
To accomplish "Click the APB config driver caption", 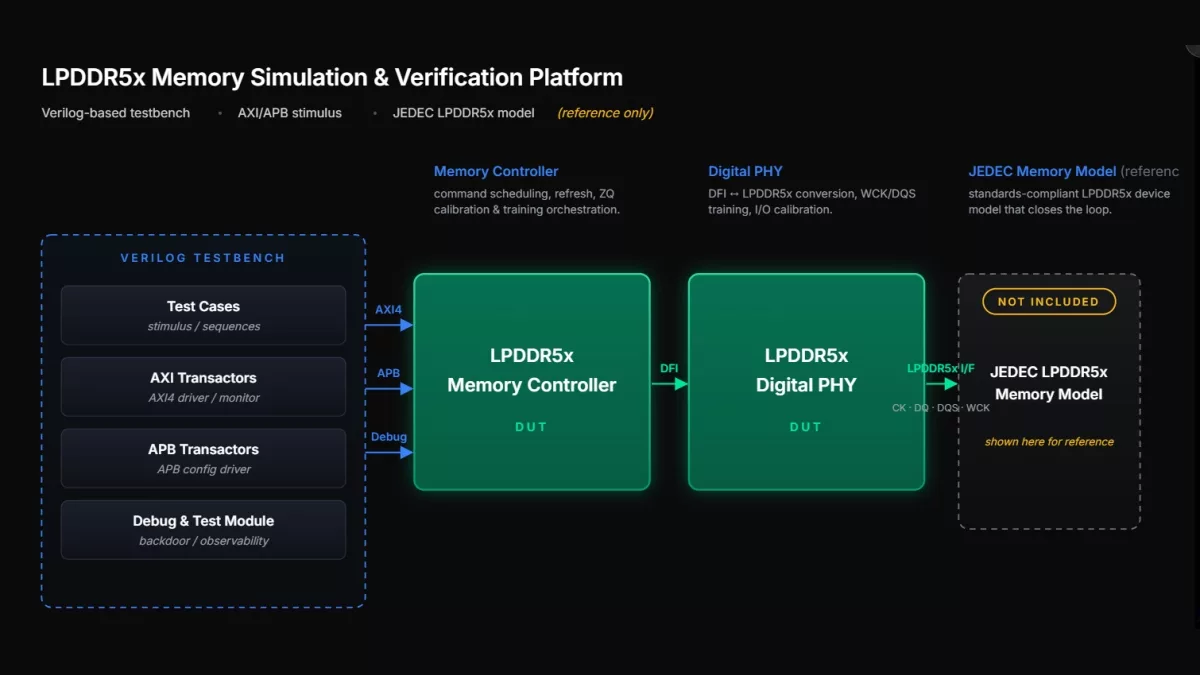I will (x=204, y=470).
